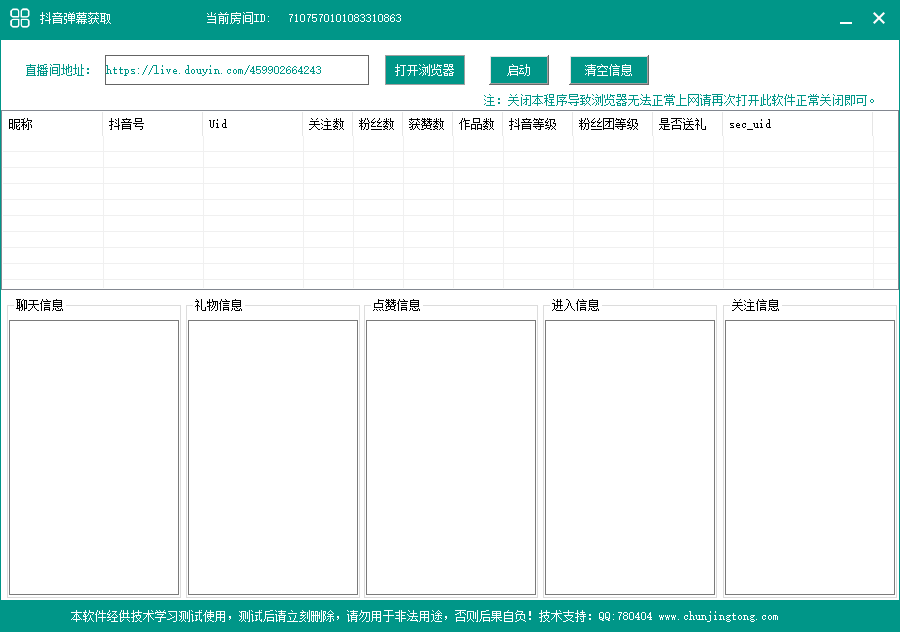This screenshot has height=632, width=900.
Task: Focus the 点赞信息 text box
Action: click(x=451, y=457)
